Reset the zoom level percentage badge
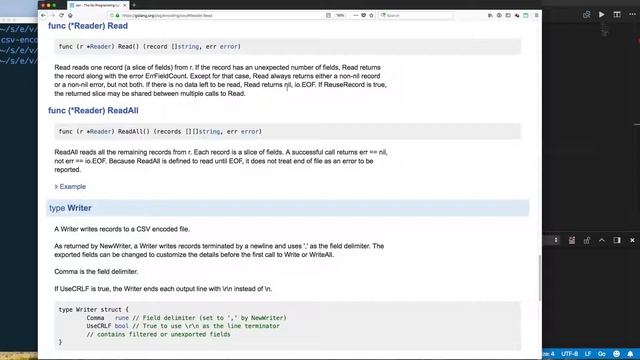The image size is (640, 360). [x=340, y=15]
